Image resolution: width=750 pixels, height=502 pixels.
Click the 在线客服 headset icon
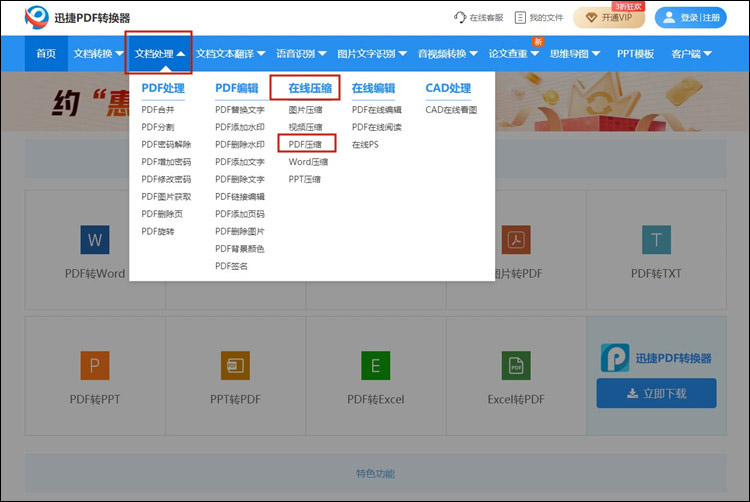(460, 18)
